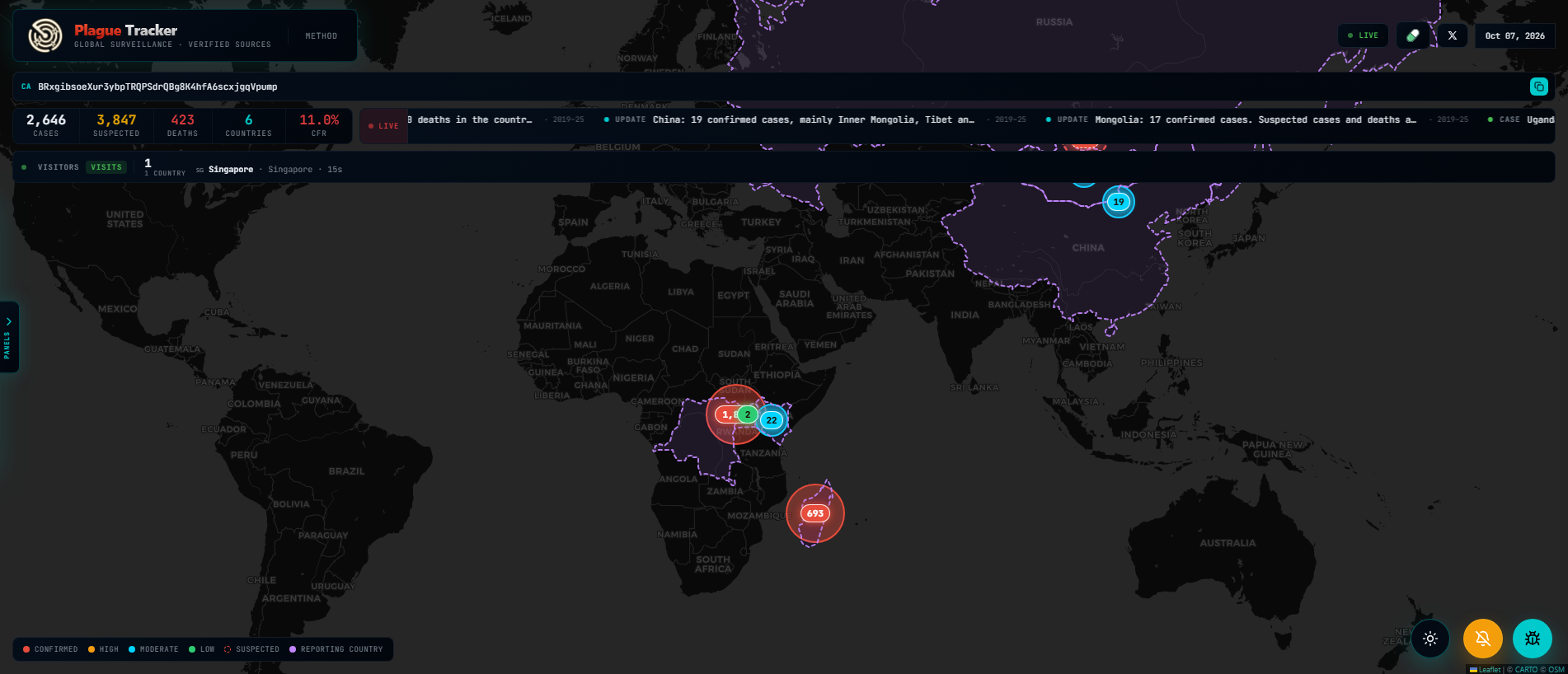Click the LOW legend entry
This screenshot has width=1568, height=674.
(201, 649)
